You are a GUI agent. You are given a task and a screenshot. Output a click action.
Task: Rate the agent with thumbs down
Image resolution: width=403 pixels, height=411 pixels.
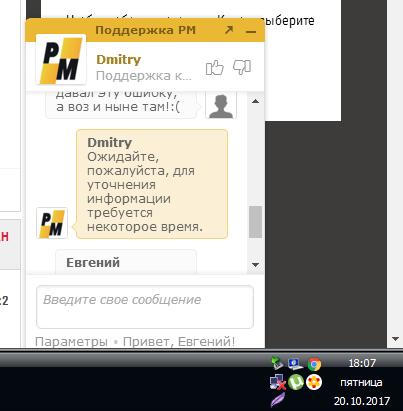click(242, 68)
